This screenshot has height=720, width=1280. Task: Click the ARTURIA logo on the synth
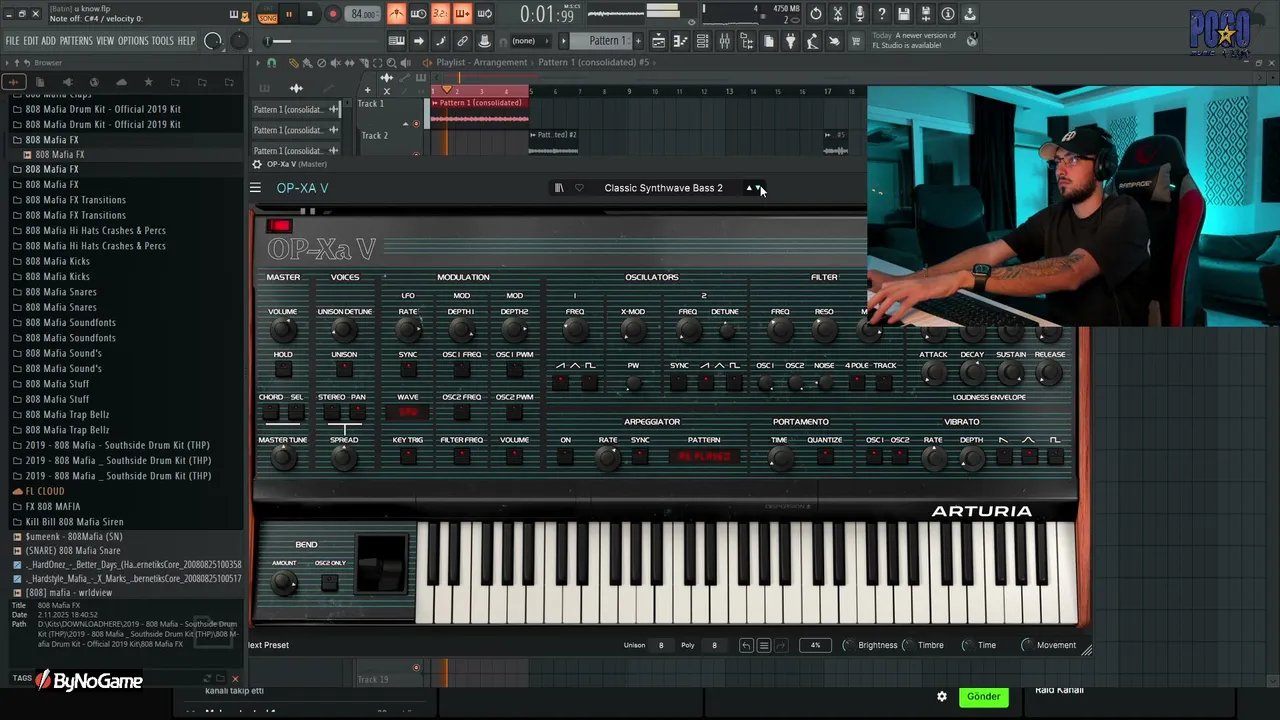tap(982, 512)
